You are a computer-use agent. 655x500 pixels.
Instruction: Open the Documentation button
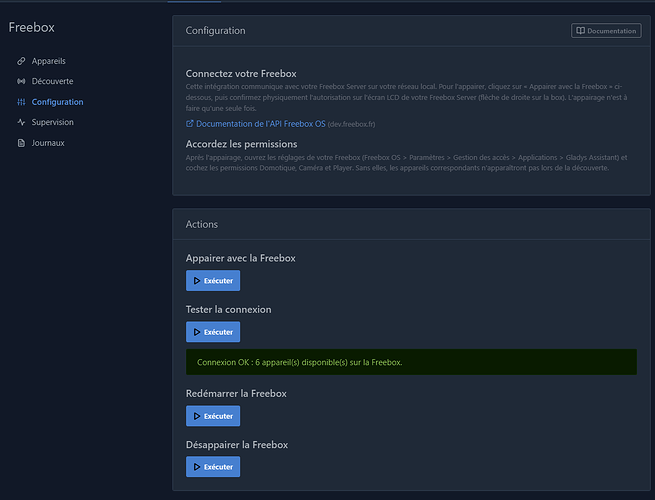(x=606, y=30)
